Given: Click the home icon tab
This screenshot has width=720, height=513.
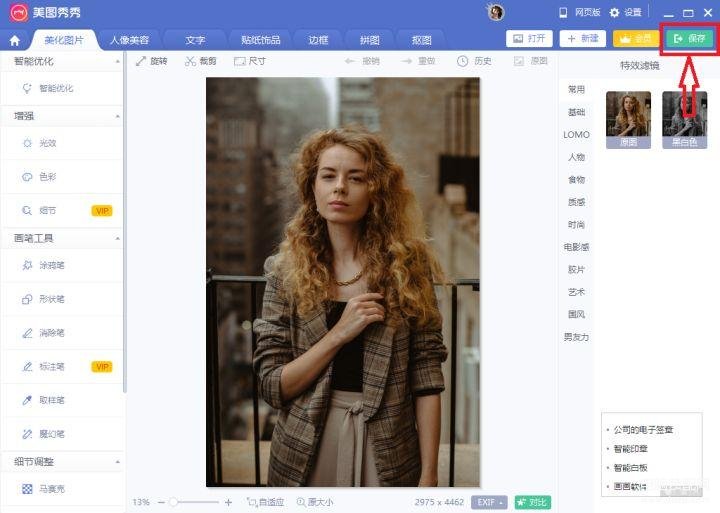Looking at the screenshot, I should [14, 41].
